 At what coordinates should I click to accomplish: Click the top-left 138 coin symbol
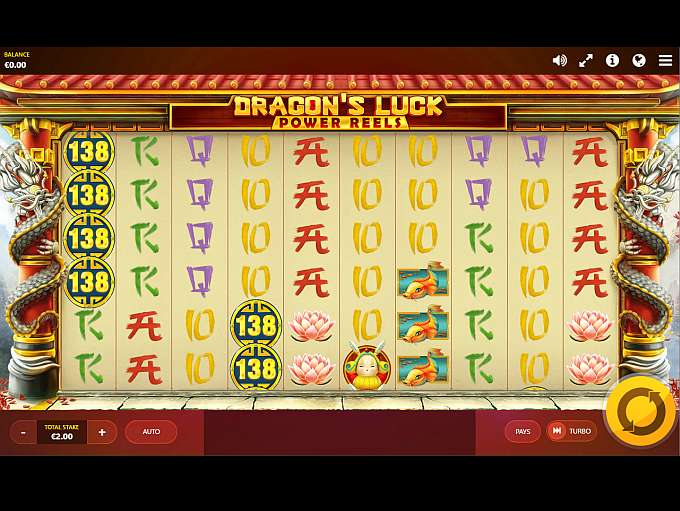(89, 151)
